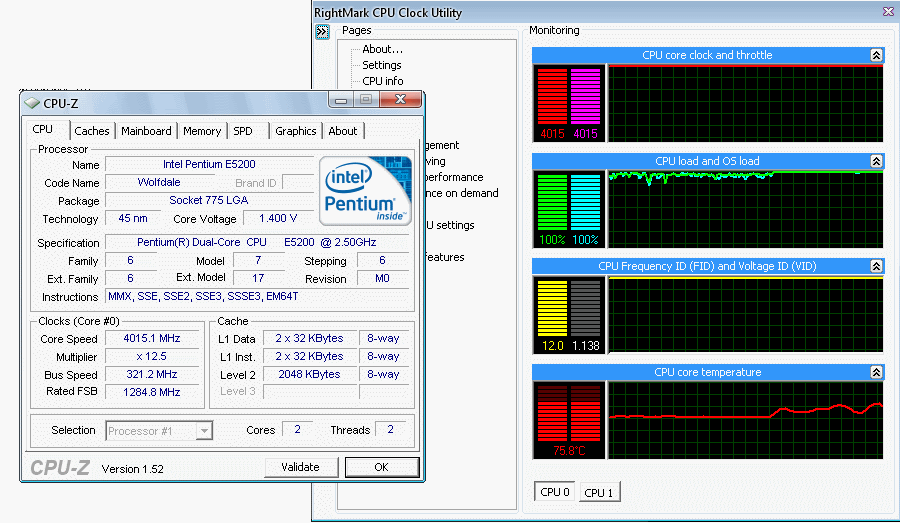The image size is (900, 523).
Task: Click the FID and VID history graph
Action: pos(746,315)
